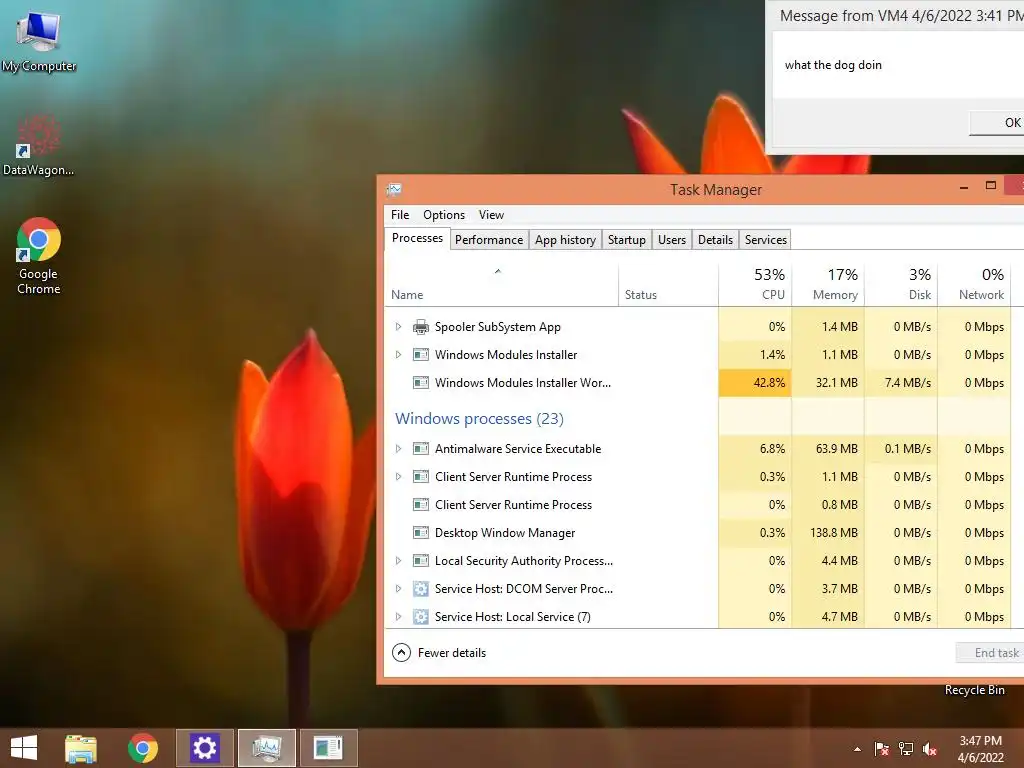Select the 42.8% CPU value cell
The width and height of the screenshot is (1024, 768).
point(755,383)
